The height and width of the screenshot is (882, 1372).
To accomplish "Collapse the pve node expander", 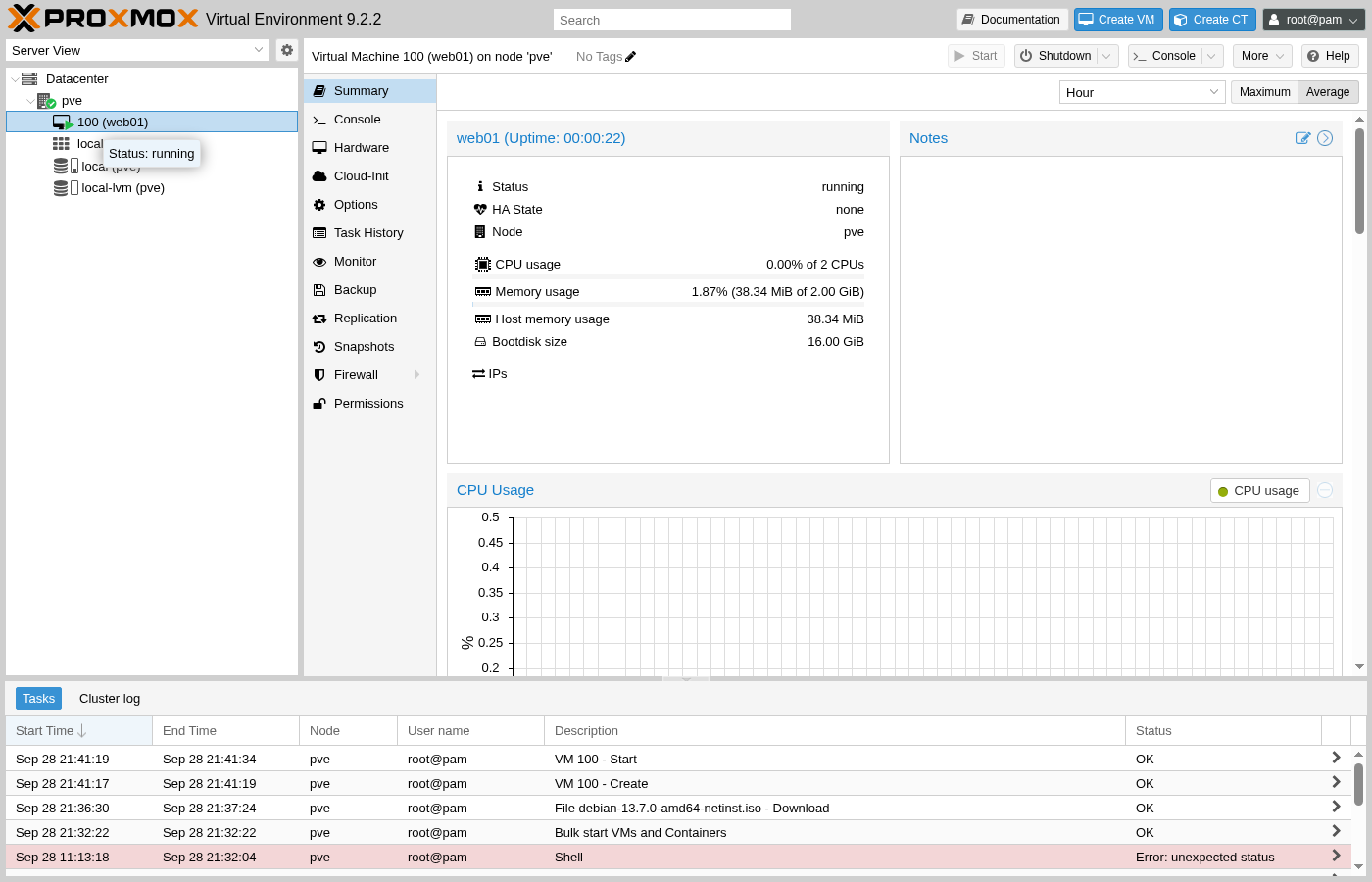I will [30, 101].
